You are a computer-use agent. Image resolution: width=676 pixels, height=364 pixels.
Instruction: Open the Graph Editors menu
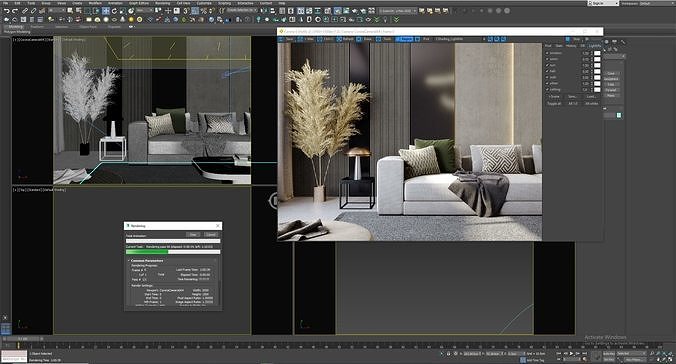[x=139, y=3]
